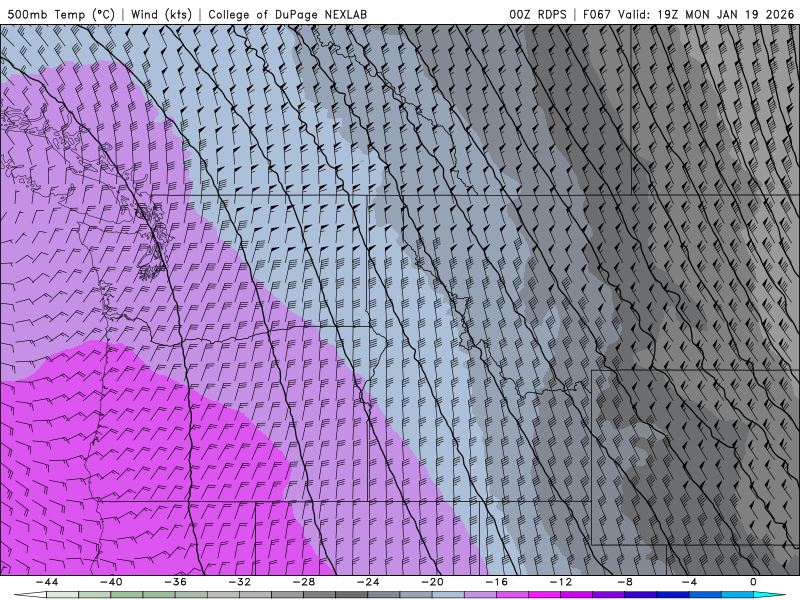Click the '500mb Temp (°C)' title text
The width and height of the screenshot is (800, 600).
tap(61, 14)
